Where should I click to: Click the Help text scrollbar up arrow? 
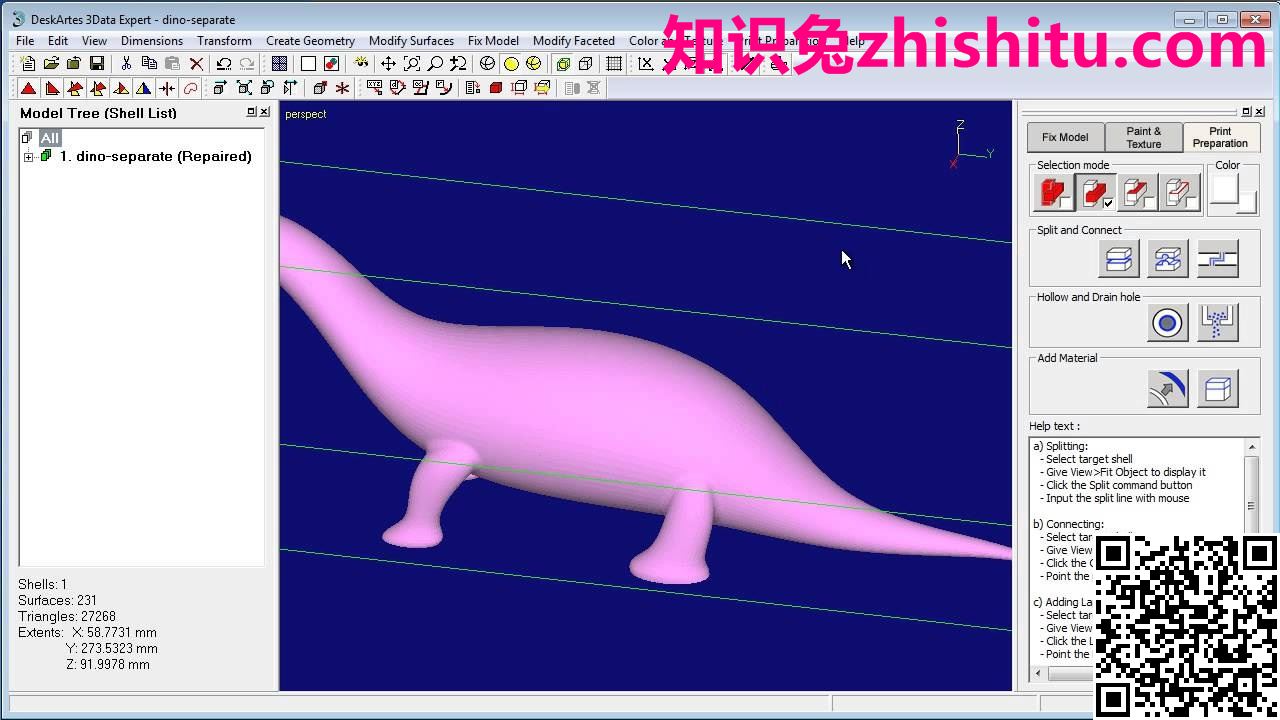coord(1251,446)
